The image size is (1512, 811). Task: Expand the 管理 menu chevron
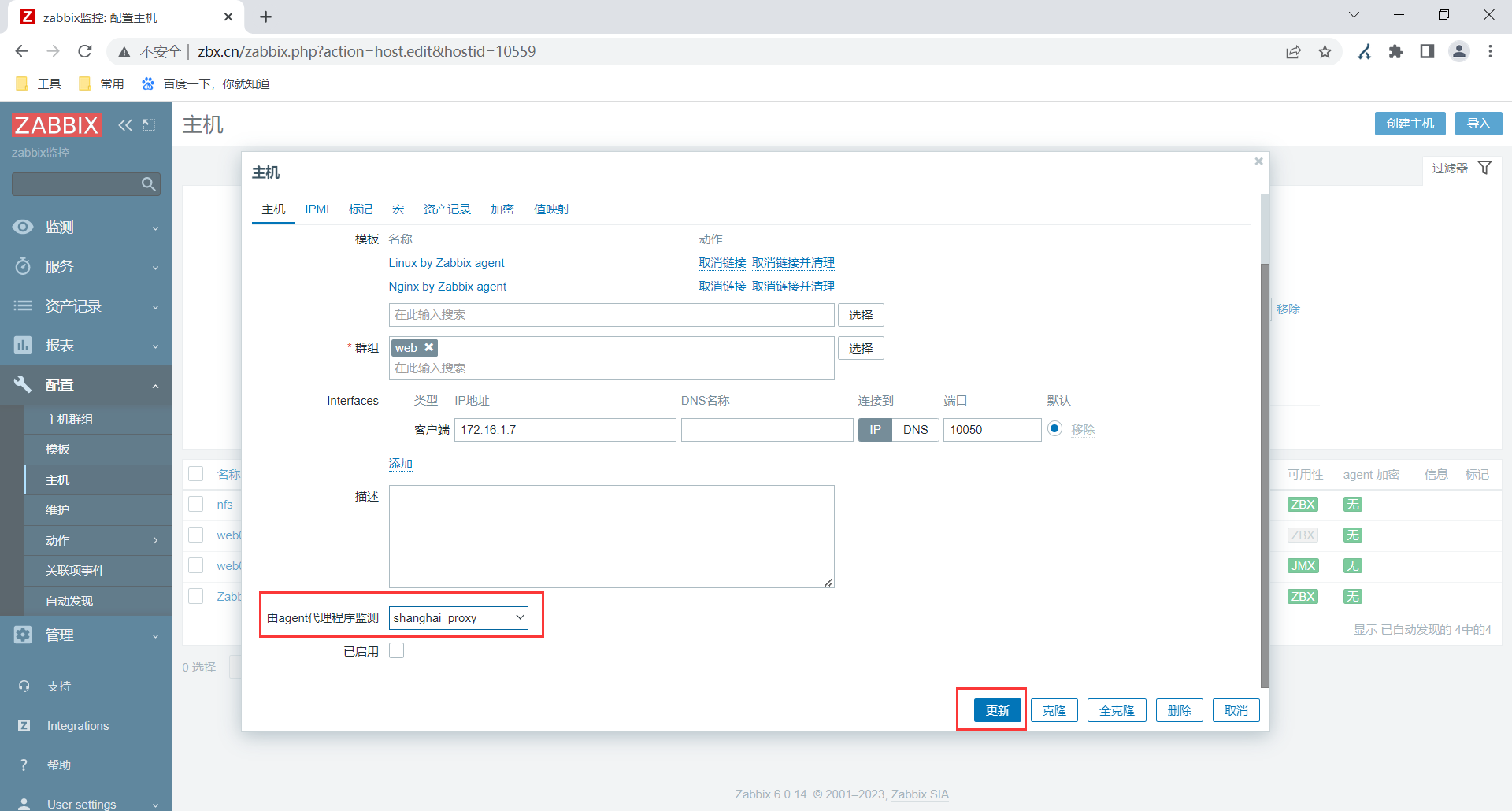point(155,636)
